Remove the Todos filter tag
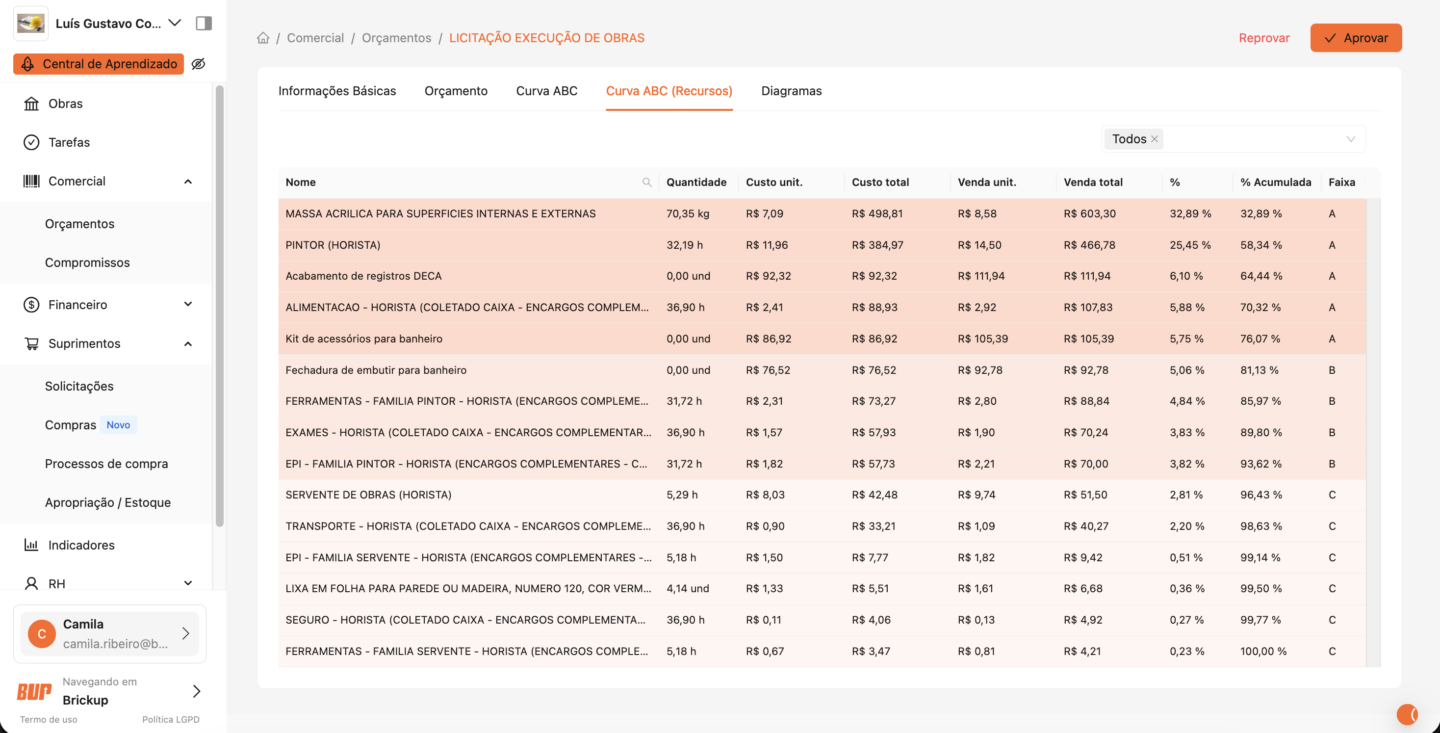This screenshot has height=733, width=1440. [1155, 140]
